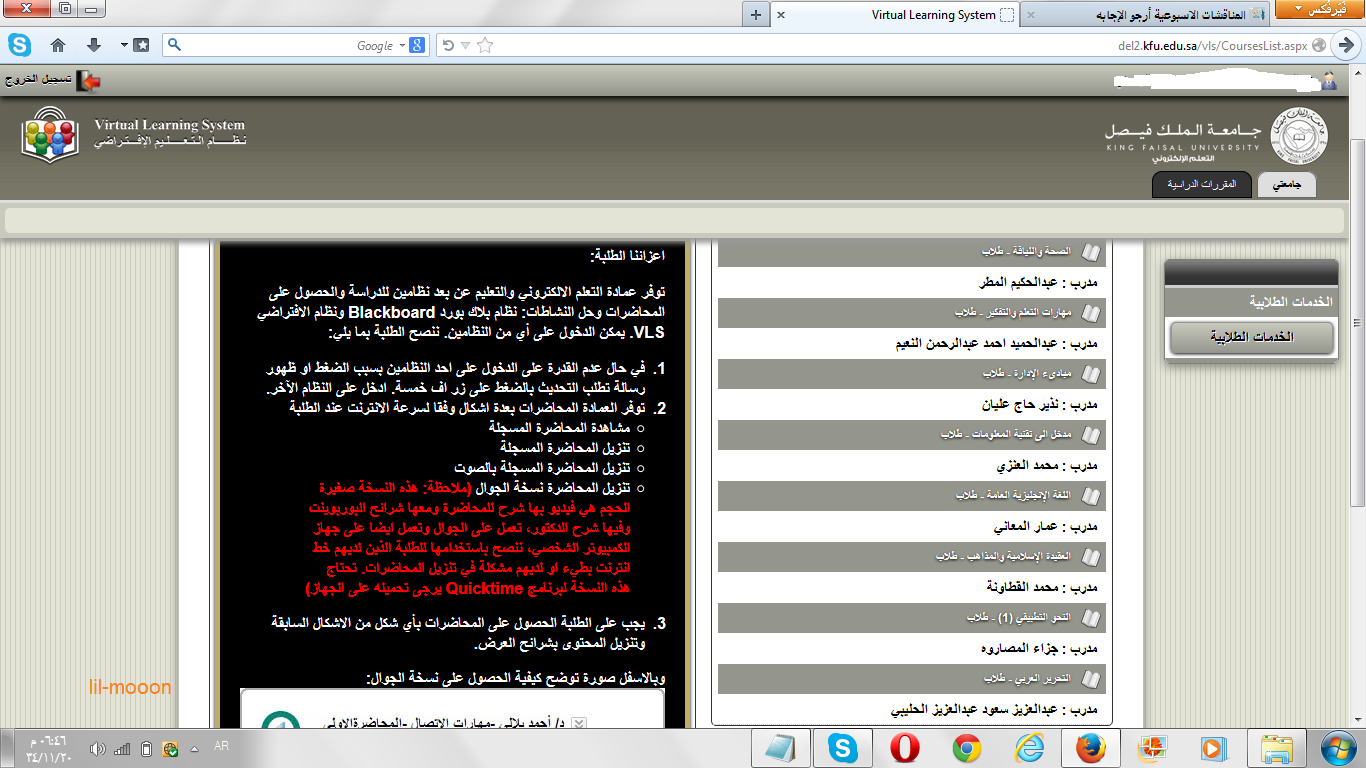Open course العقيدة الإسلامية والمذاهب - طلاب
This screenshot has height=768, width=1366.
point(1003,556)
